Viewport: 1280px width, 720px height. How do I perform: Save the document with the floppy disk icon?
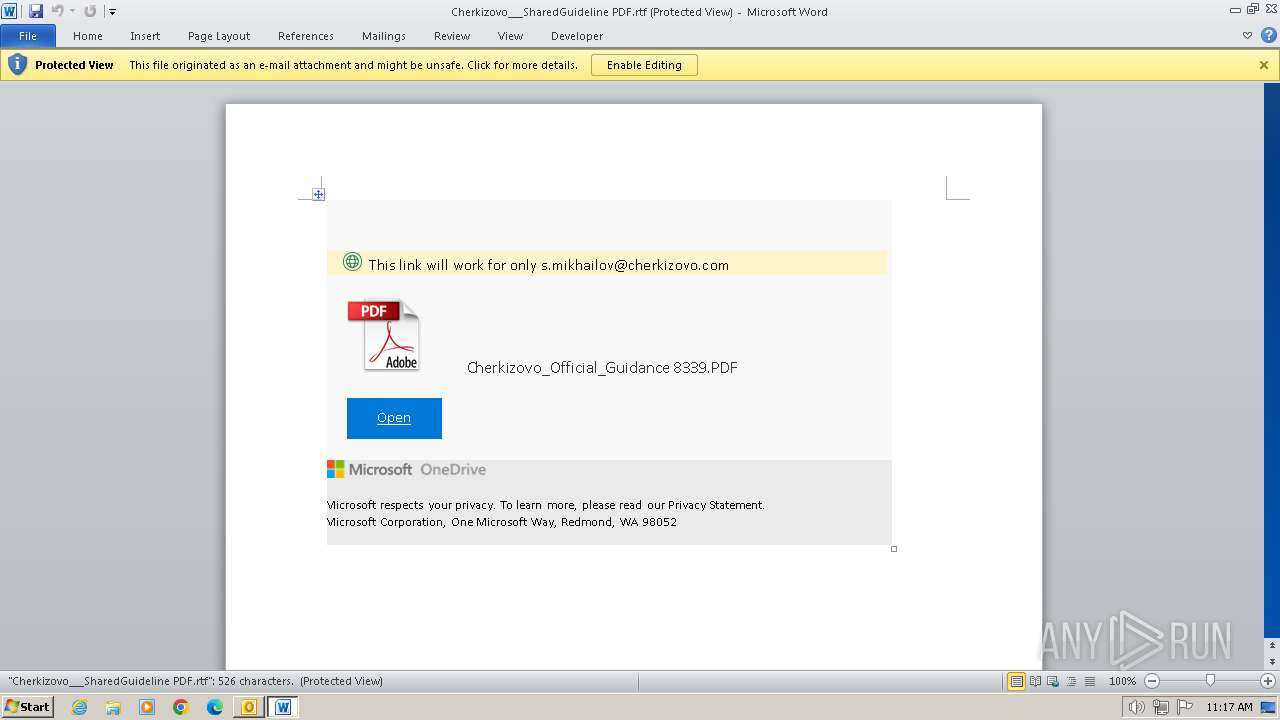point(36,11)
